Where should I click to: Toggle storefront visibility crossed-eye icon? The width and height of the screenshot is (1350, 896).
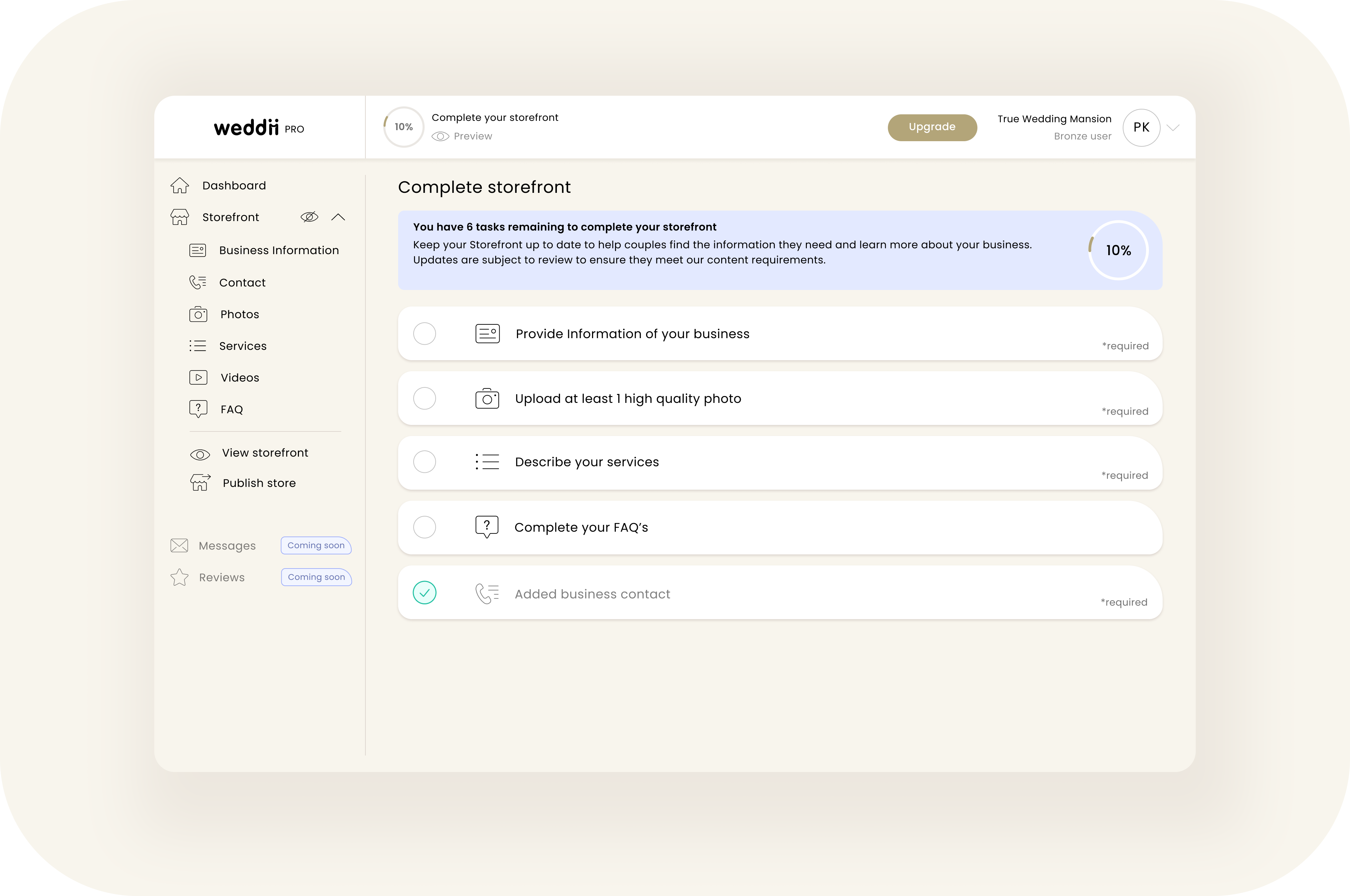(309, 217)
